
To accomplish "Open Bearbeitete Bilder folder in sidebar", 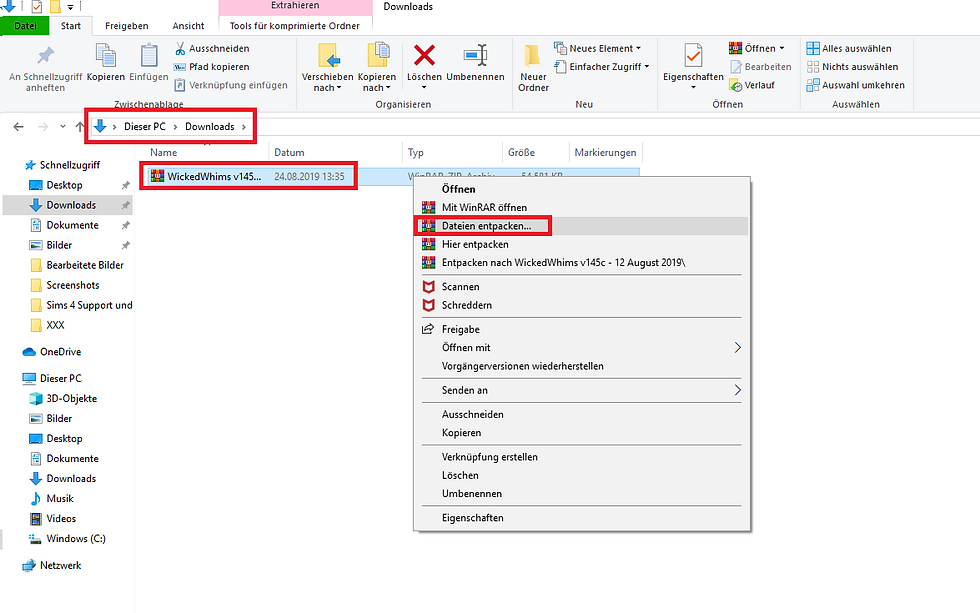I will click(x=85, y=265).
